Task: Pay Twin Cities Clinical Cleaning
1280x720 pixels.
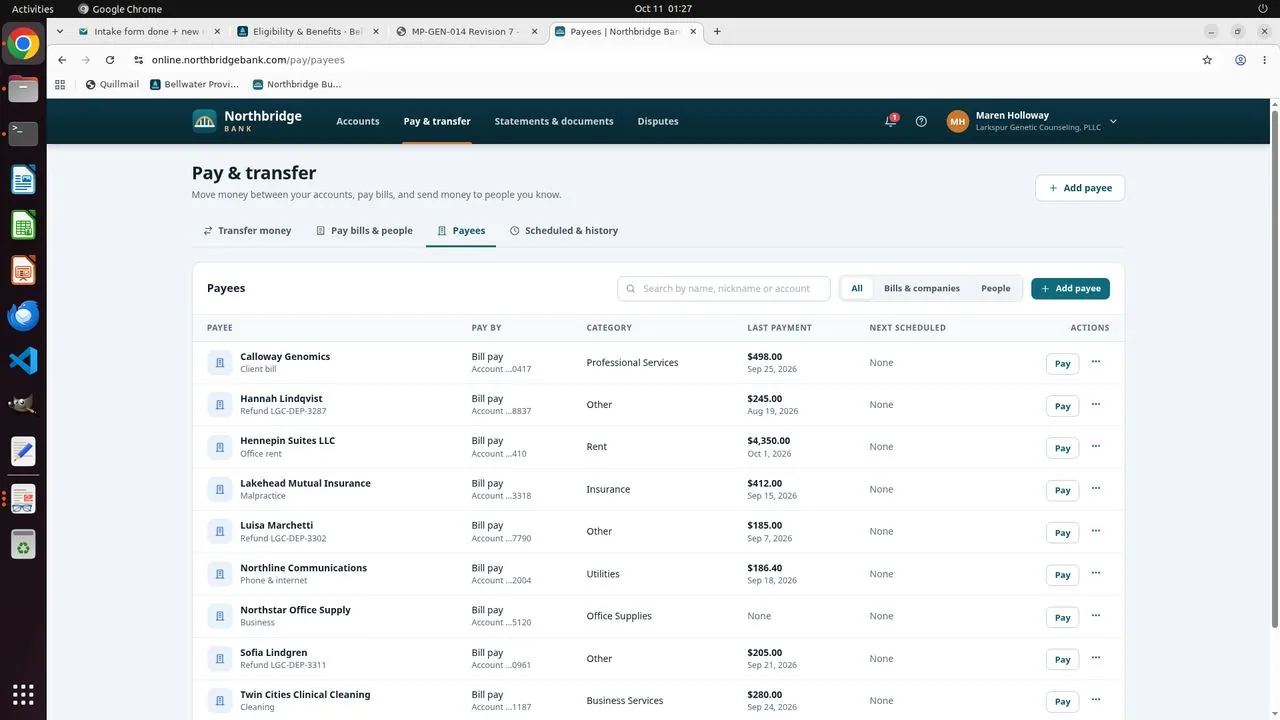Action: pos(1062,701)
